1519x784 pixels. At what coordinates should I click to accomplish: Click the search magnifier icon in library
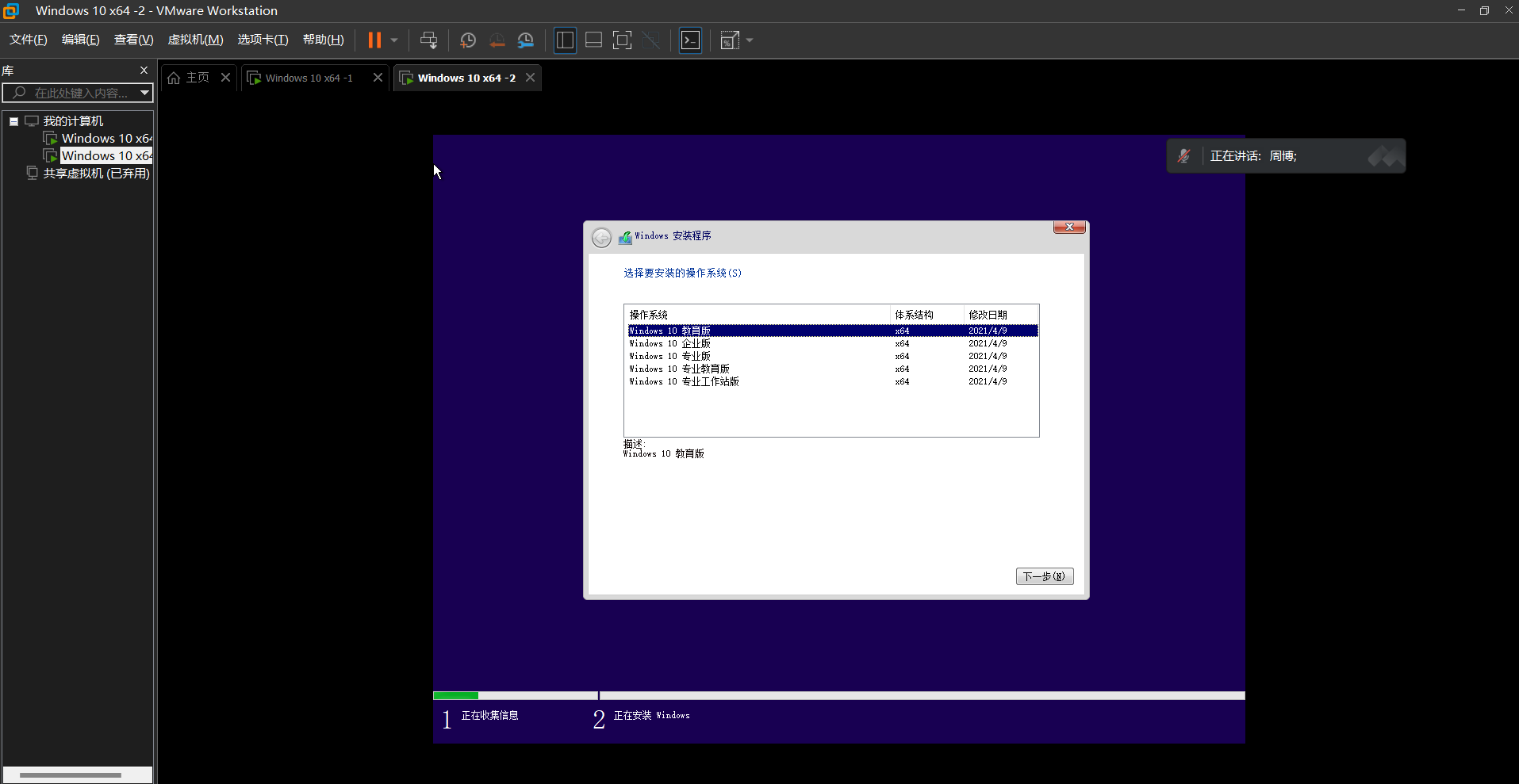click(x=19, y=94)
